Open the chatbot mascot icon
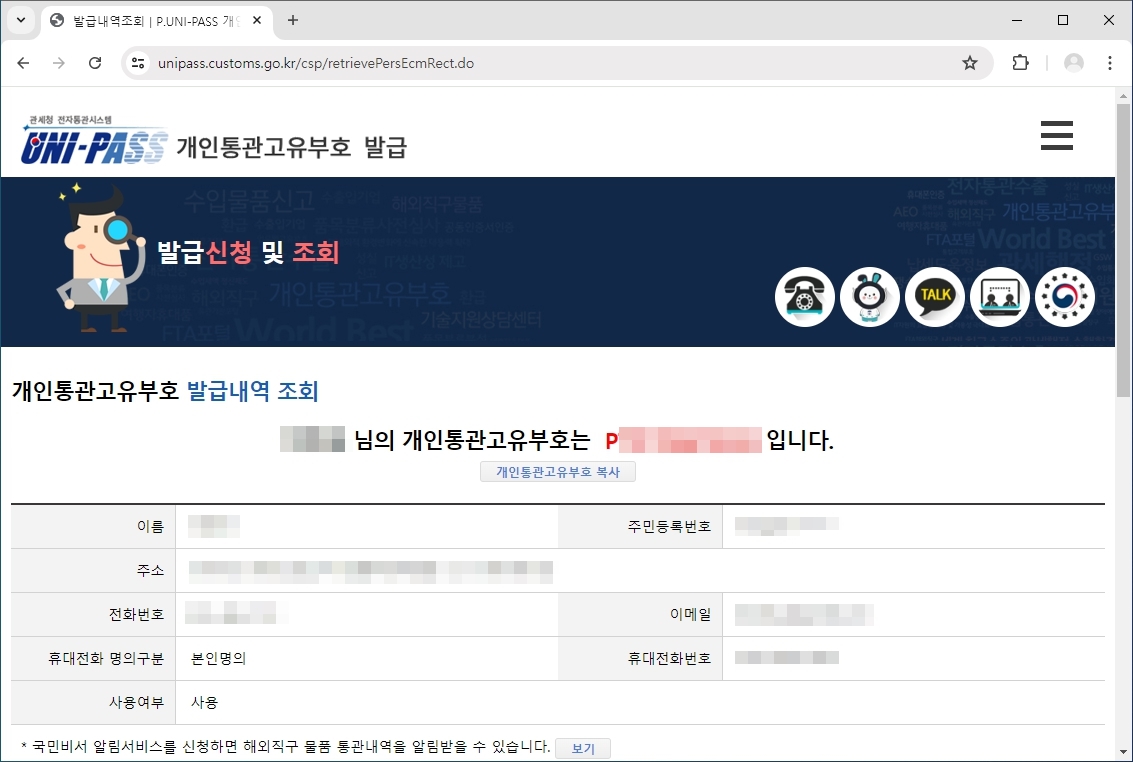Image resolution: width=1133 pixels, height=762 pixels. click(870, 297)
